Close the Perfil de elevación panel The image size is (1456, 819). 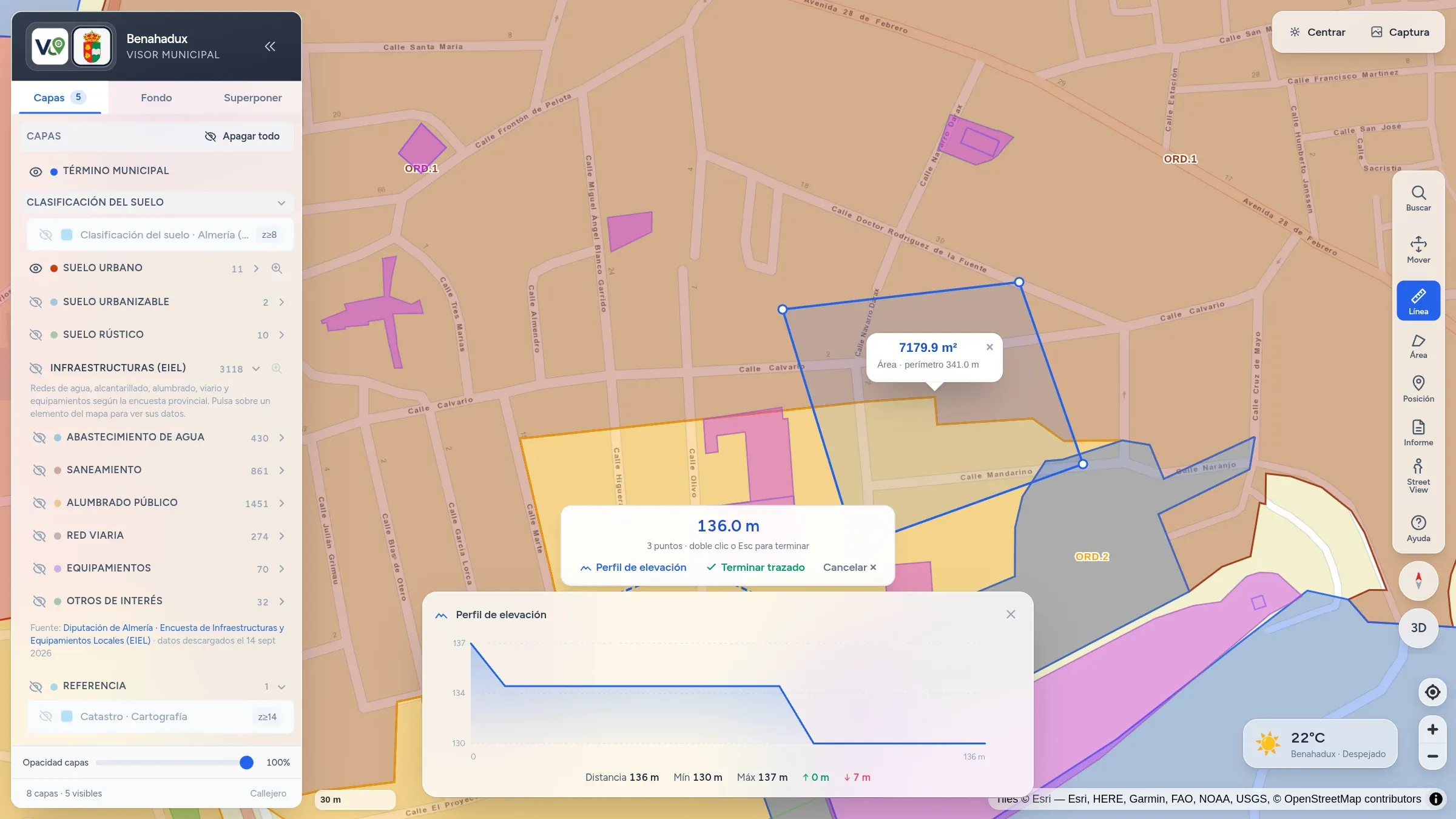(1011, 615)
